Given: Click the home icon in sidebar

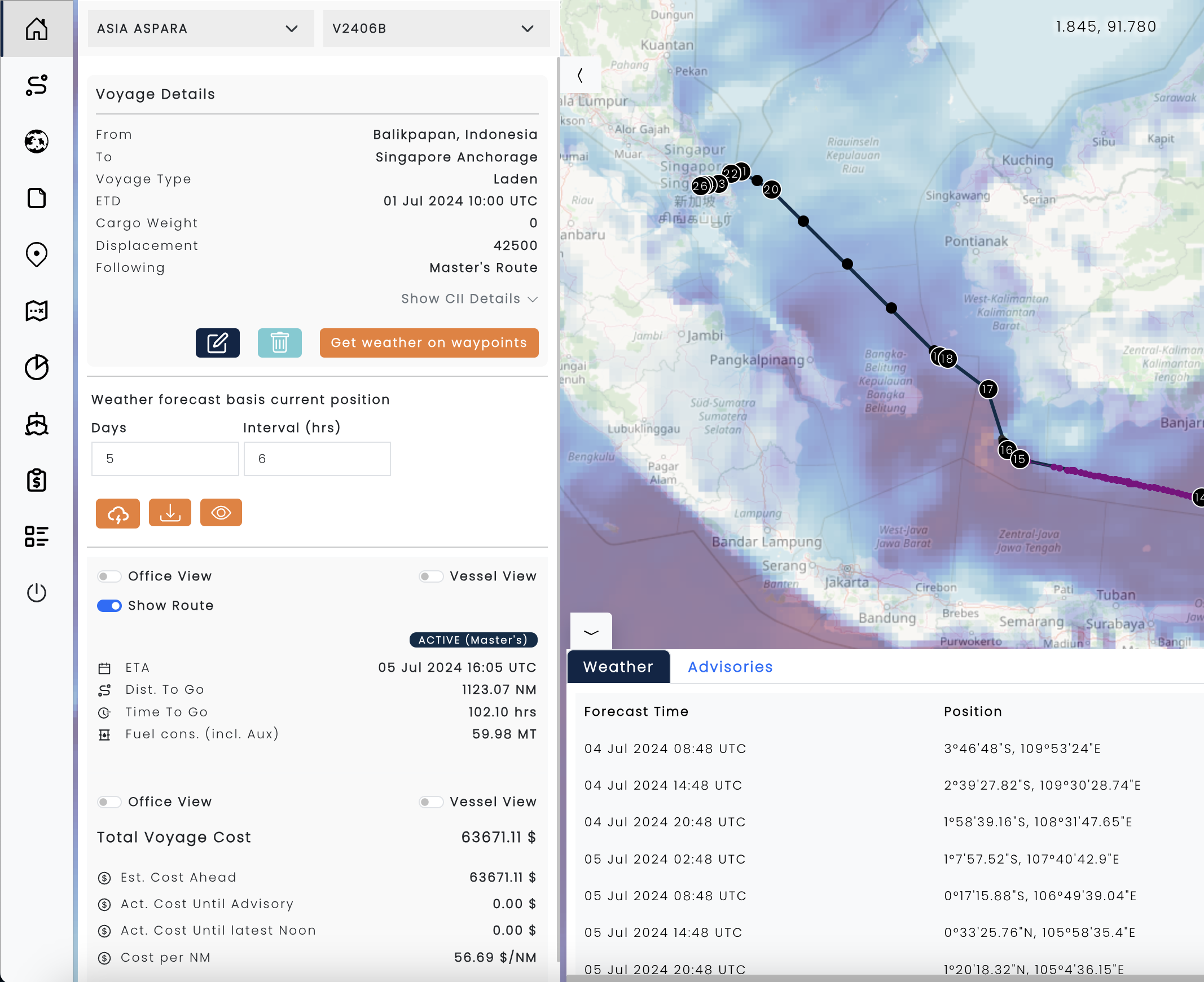Looking at the screenshot, I should point(36,28).
